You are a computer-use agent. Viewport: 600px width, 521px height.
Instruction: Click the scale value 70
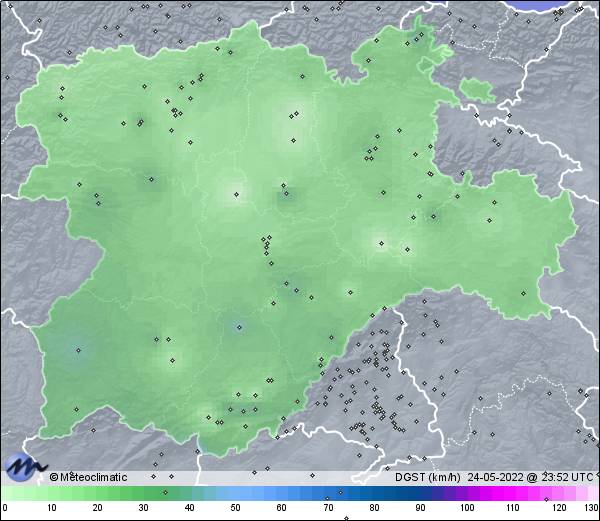pos(328,508)
